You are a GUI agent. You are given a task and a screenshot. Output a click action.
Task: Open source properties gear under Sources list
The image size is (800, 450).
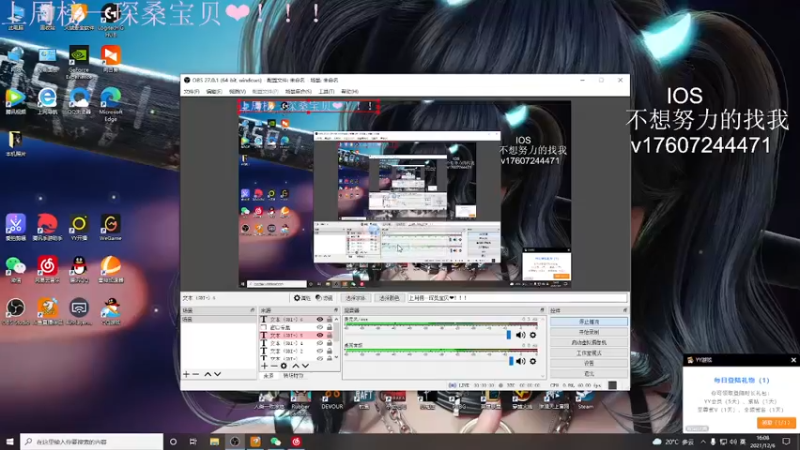(x=284, y=366)
